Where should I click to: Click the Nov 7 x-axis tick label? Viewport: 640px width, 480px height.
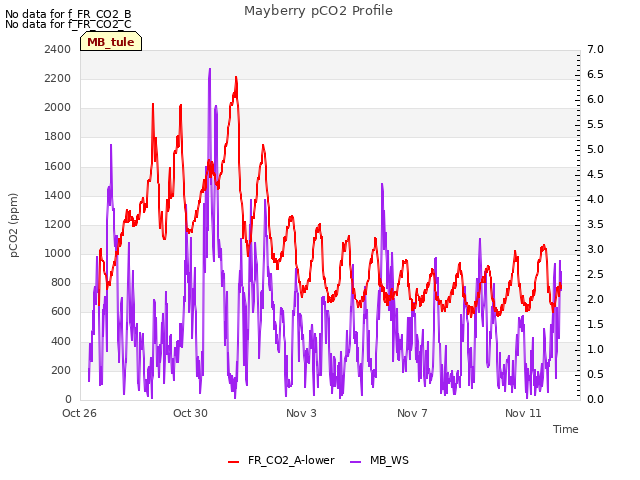(412, 413)
